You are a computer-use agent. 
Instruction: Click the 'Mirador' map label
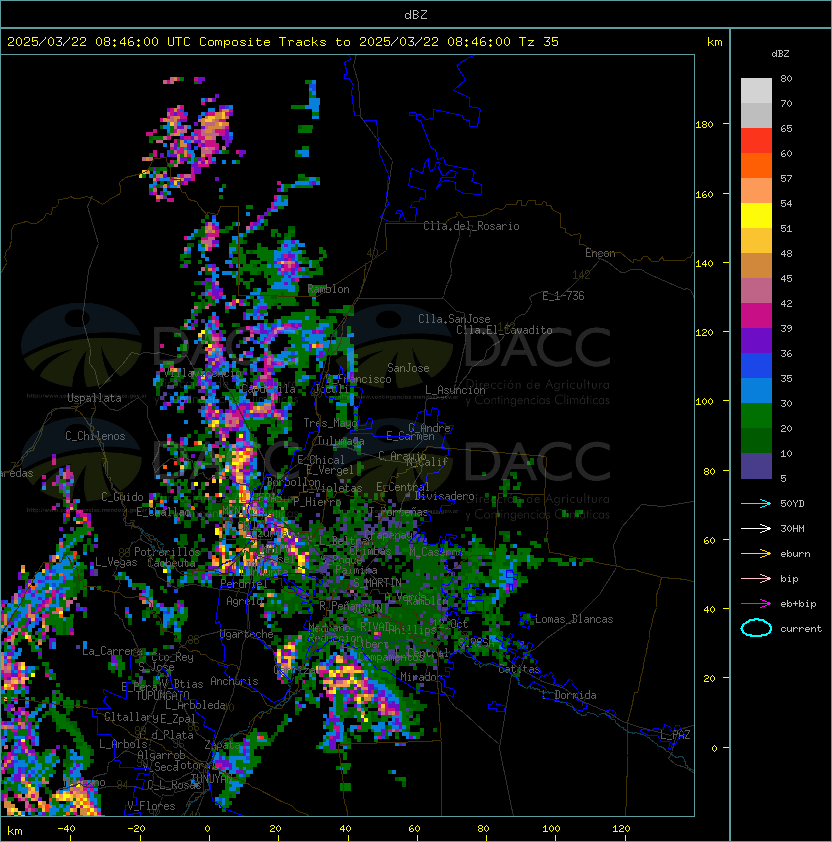(421, 677)
